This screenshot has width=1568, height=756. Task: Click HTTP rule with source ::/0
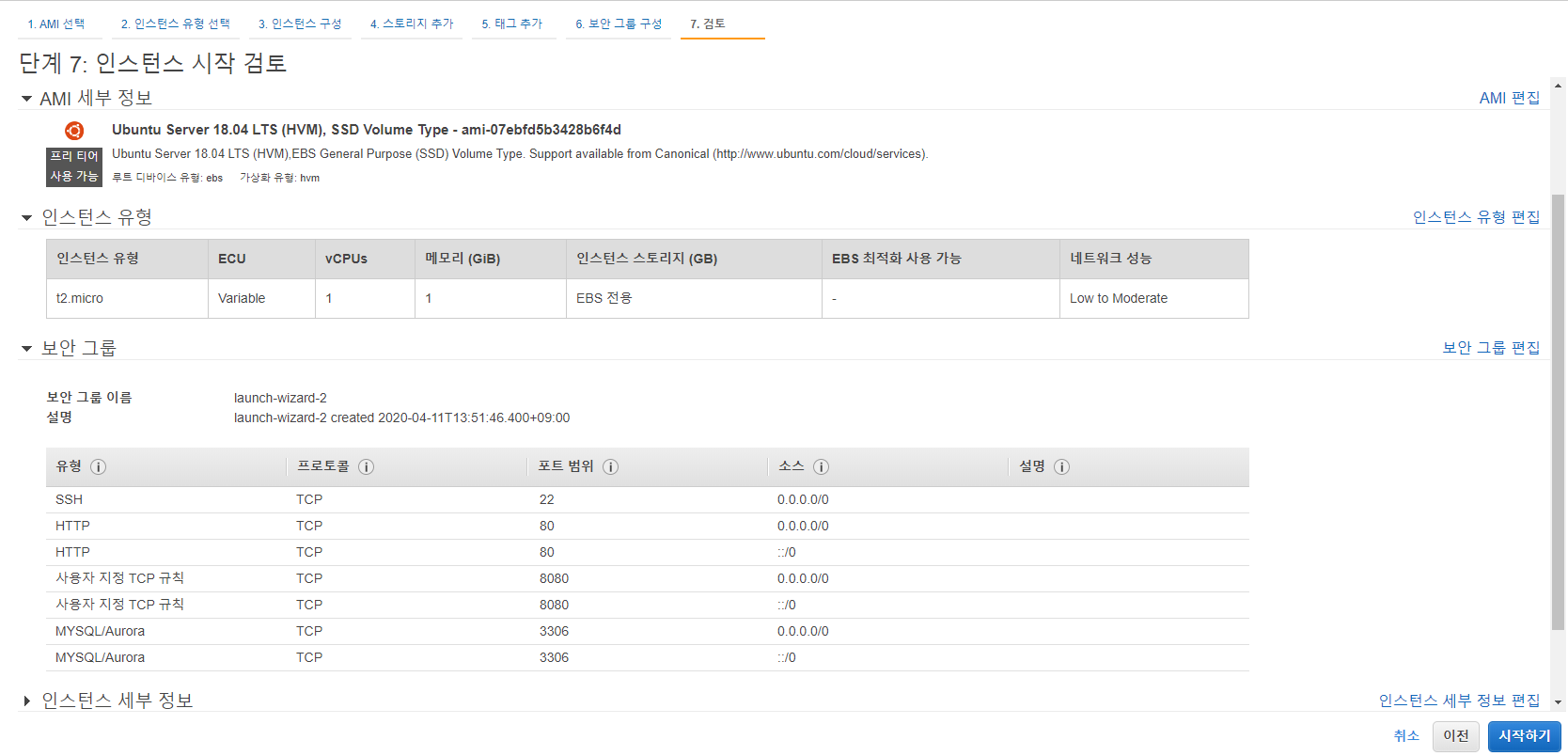click(x=647, y=553)
